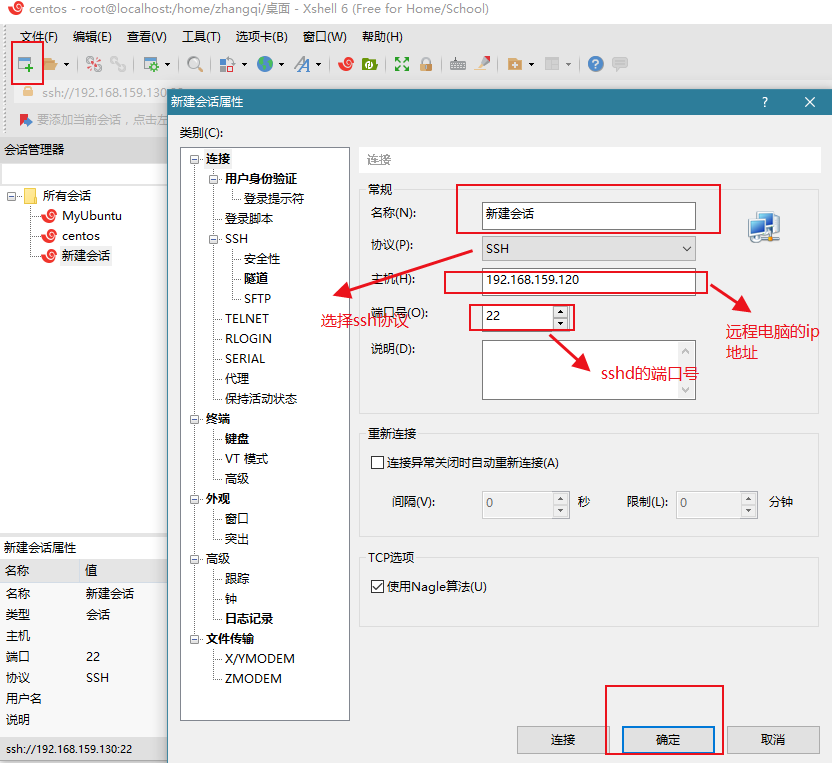Launch Xftp with the green folder icon
This screenshot has width=832, height=763.
tap(369, 64)
